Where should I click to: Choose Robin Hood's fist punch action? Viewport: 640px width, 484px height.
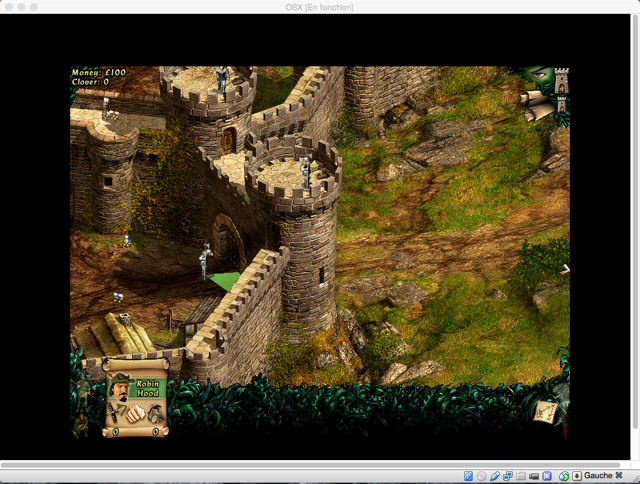[135, 413]
